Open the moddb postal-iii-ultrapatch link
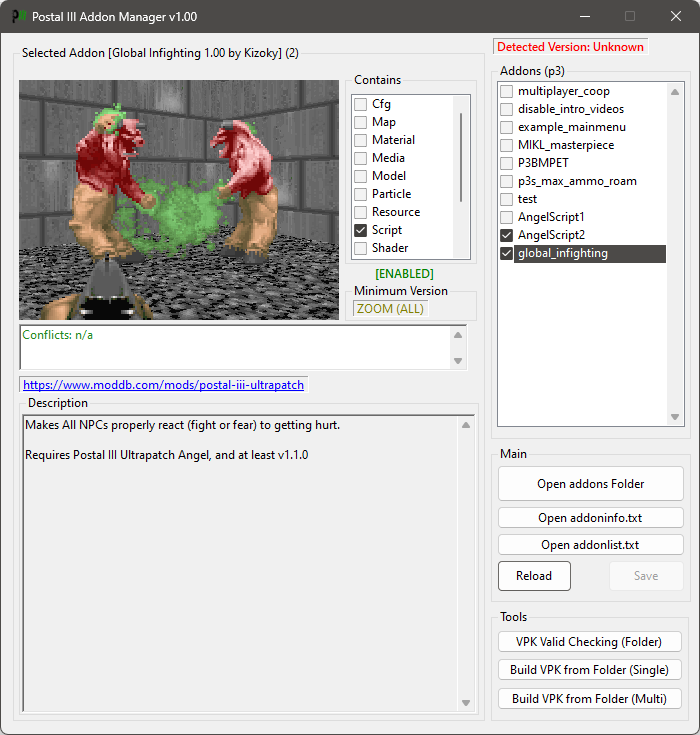Viewport: 700px width, 735px height. [x=163, y=385]
